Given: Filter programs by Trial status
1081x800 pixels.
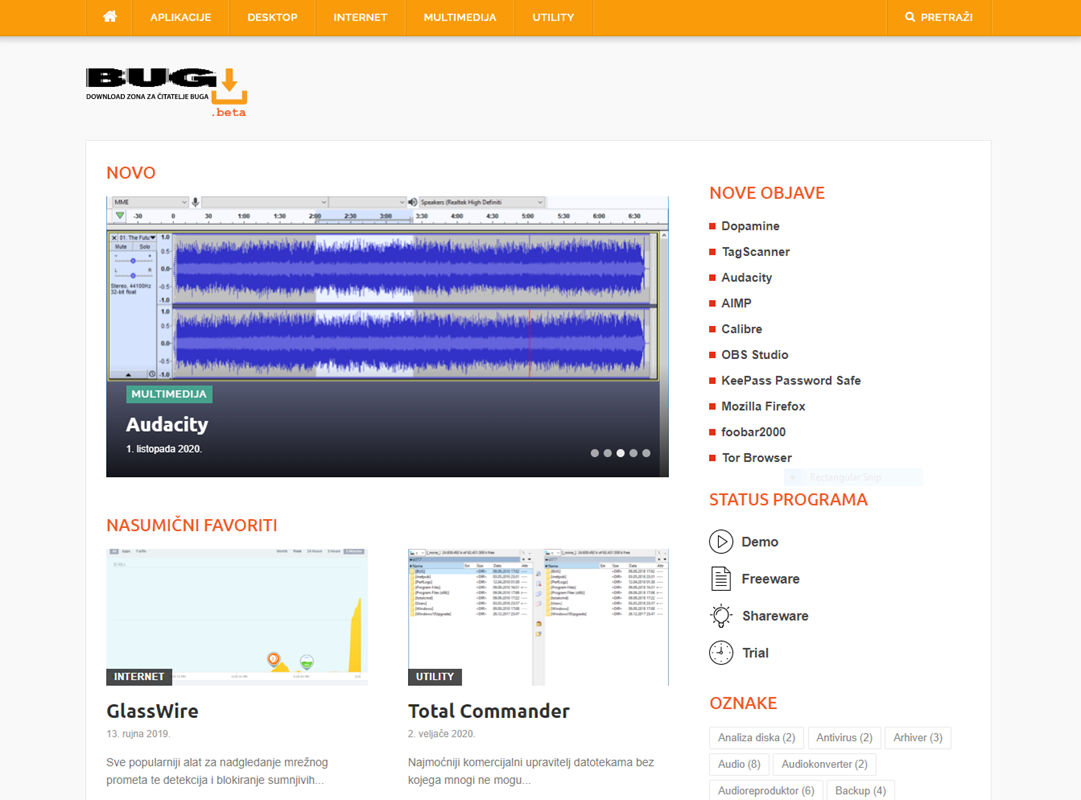Looking at the screenshot, I should click(x=755, y=653).
